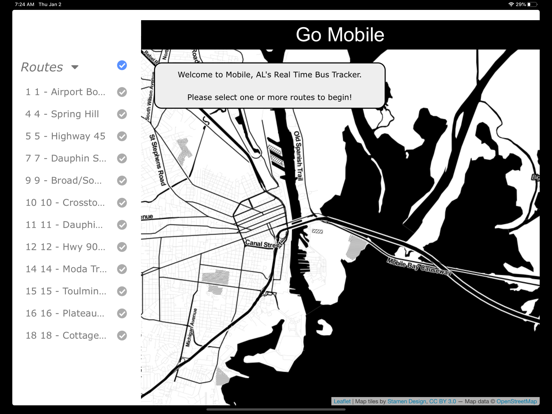The image size is (552, 414).
Task: Check the 9 - Broad/So... route checkmark
Action: coord(122,181)
